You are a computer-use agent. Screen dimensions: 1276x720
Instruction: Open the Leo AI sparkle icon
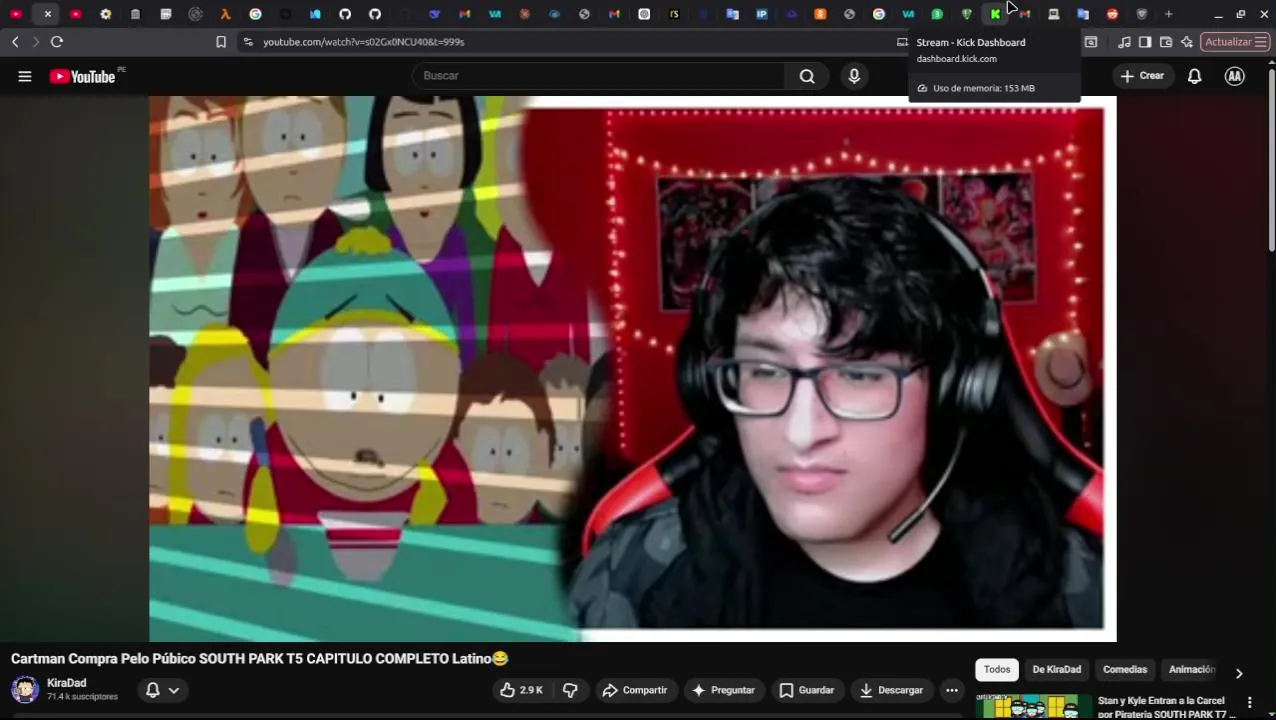(x=1187, y=42)
